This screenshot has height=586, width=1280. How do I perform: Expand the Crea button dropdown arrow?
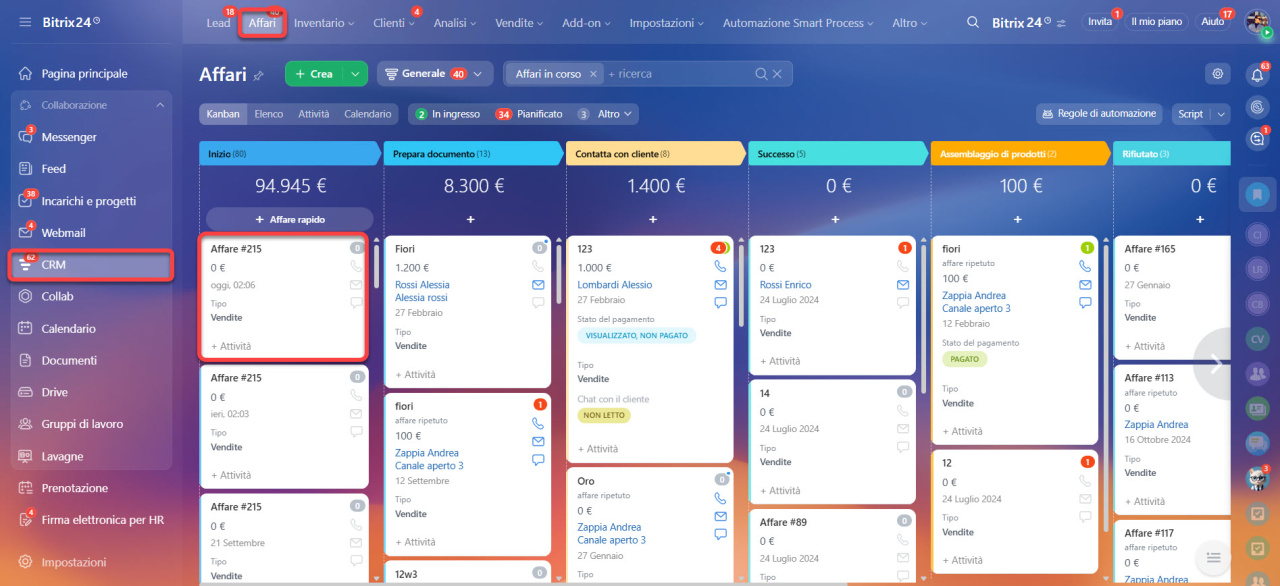coord(356,74)
